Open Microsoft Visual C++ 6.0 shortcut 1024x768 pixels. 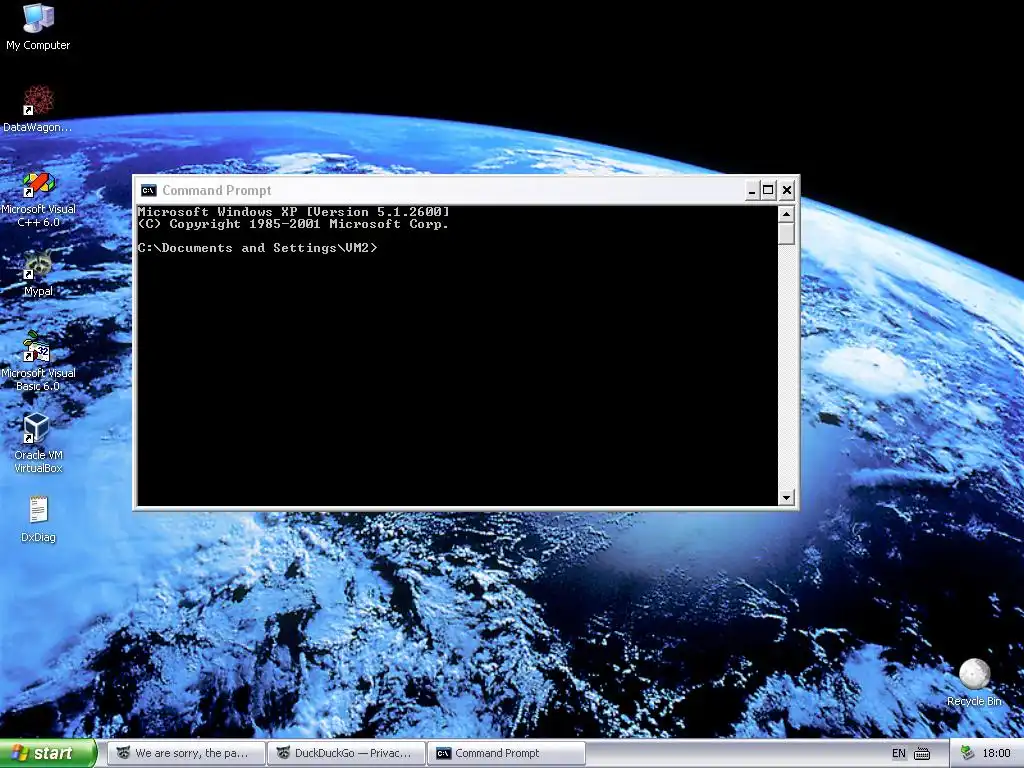38,199
